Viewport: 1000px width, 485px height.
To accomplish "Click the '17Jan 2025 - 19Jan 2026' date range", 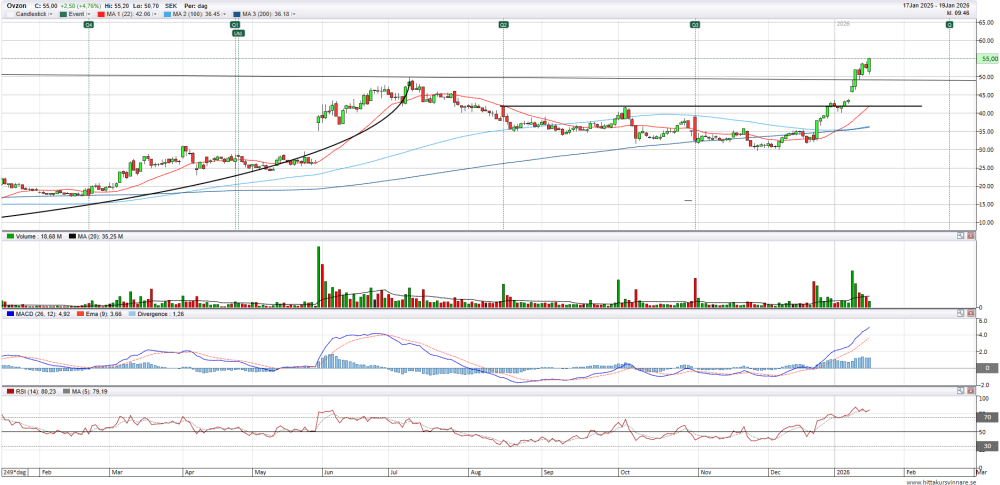I will [936, 5].
